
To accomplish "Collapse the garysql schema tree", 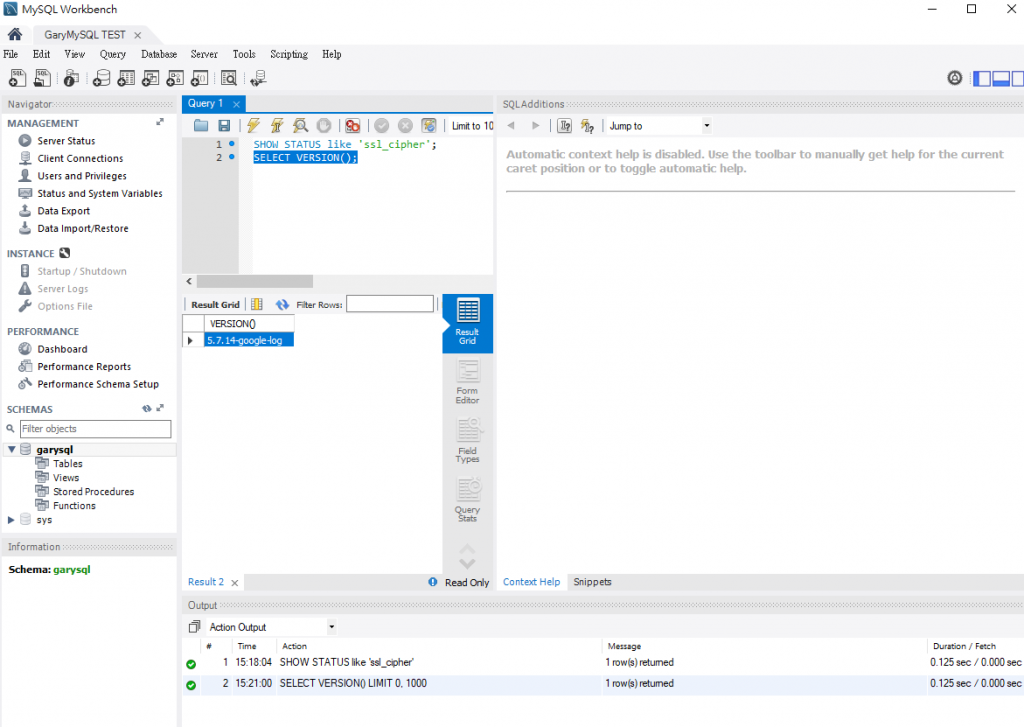I will click(12, 449).
